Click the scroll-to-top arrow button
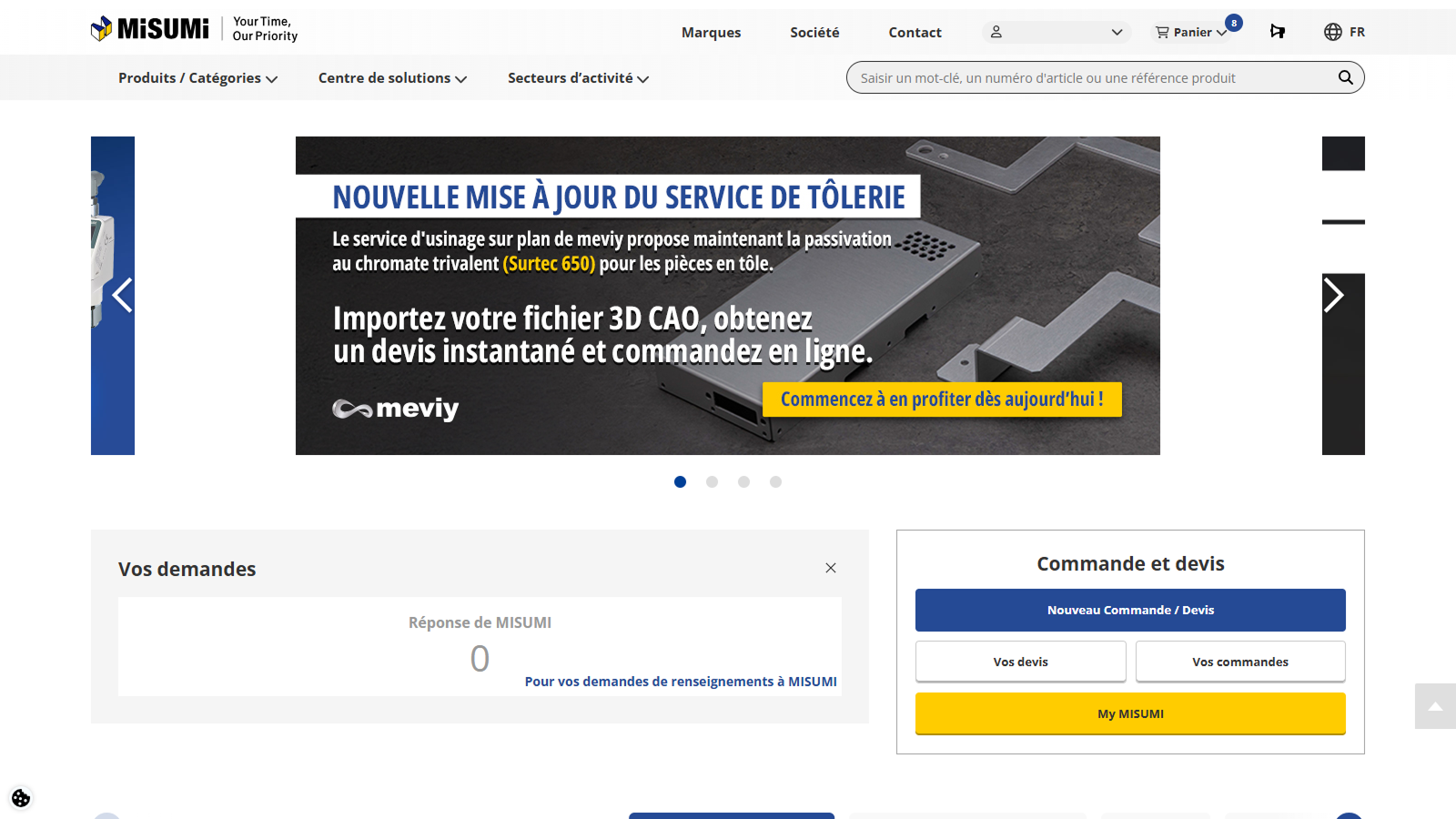The image size is (1456, 819). [x=1435, y=706]
